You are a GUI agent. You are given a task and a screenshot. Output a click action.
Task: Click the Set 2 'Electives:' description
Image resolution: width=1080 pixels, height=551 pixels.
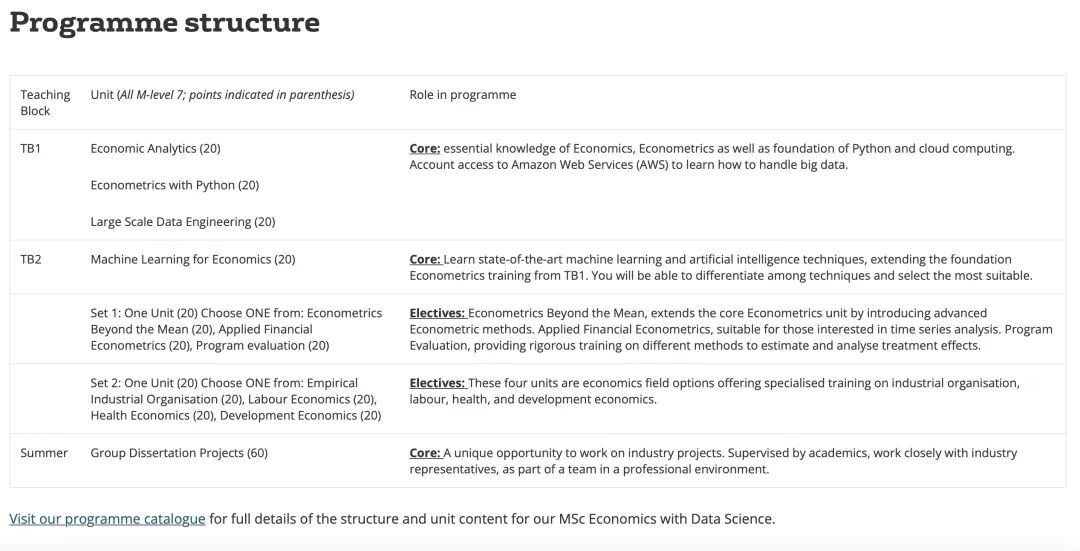[714, 391]
